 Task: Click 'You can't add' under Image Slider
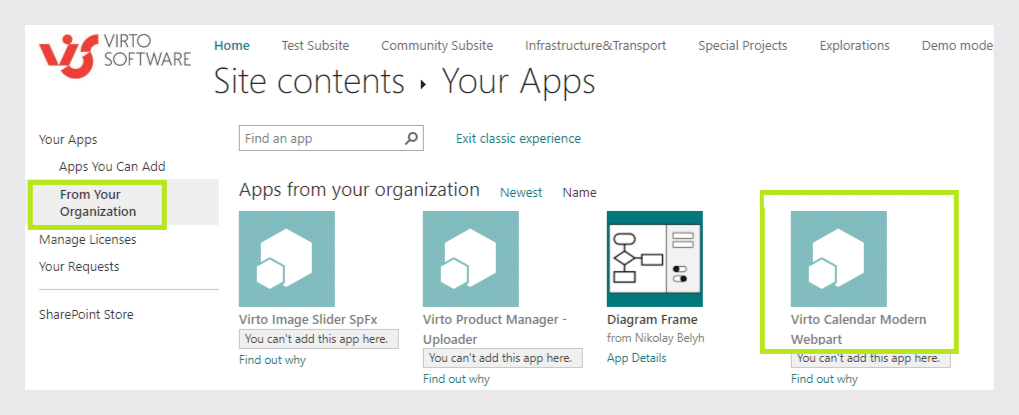[318, 339]
